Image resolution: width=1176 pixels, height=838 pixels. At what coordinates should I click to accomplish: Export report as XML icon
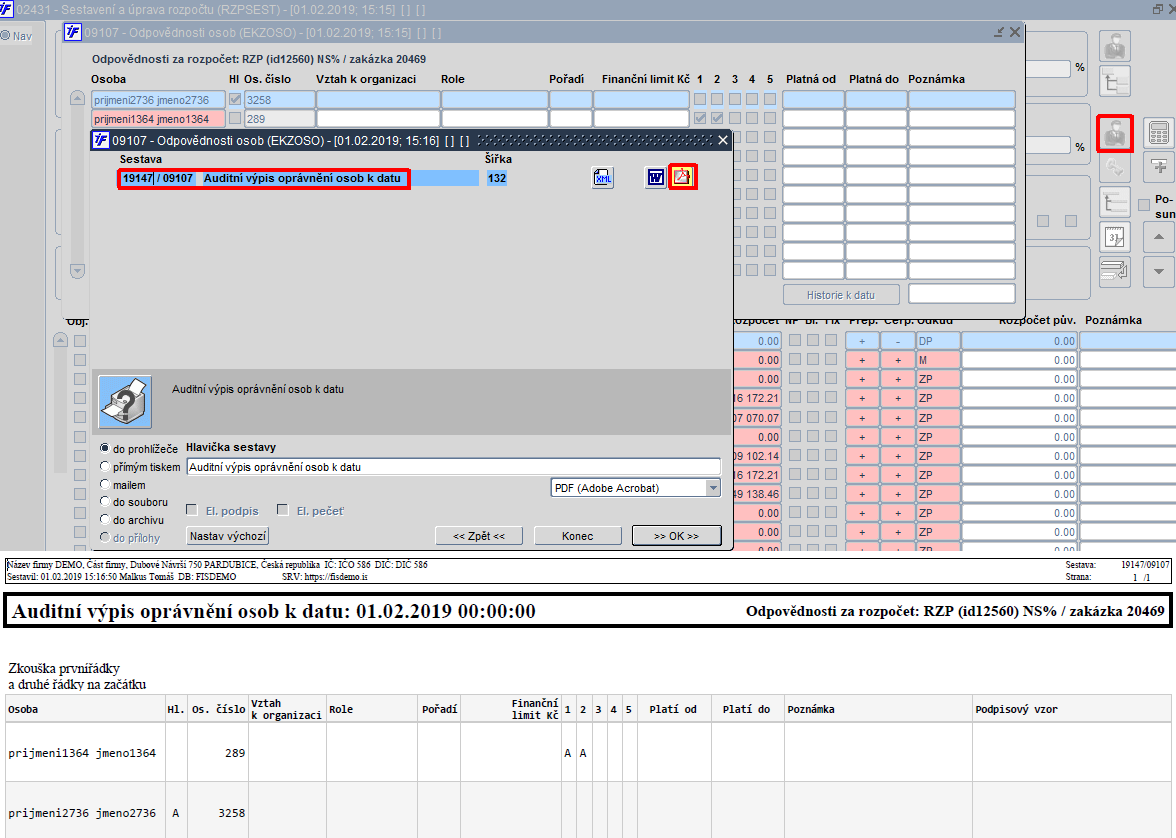603,178
